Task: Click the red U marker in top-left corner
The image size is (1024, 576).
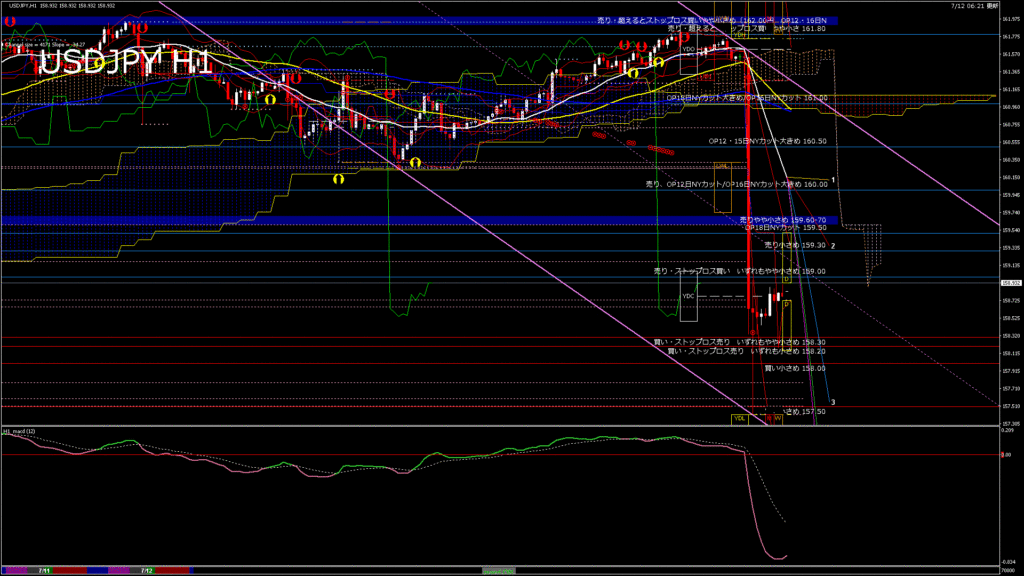Action: tap(9, 19)
